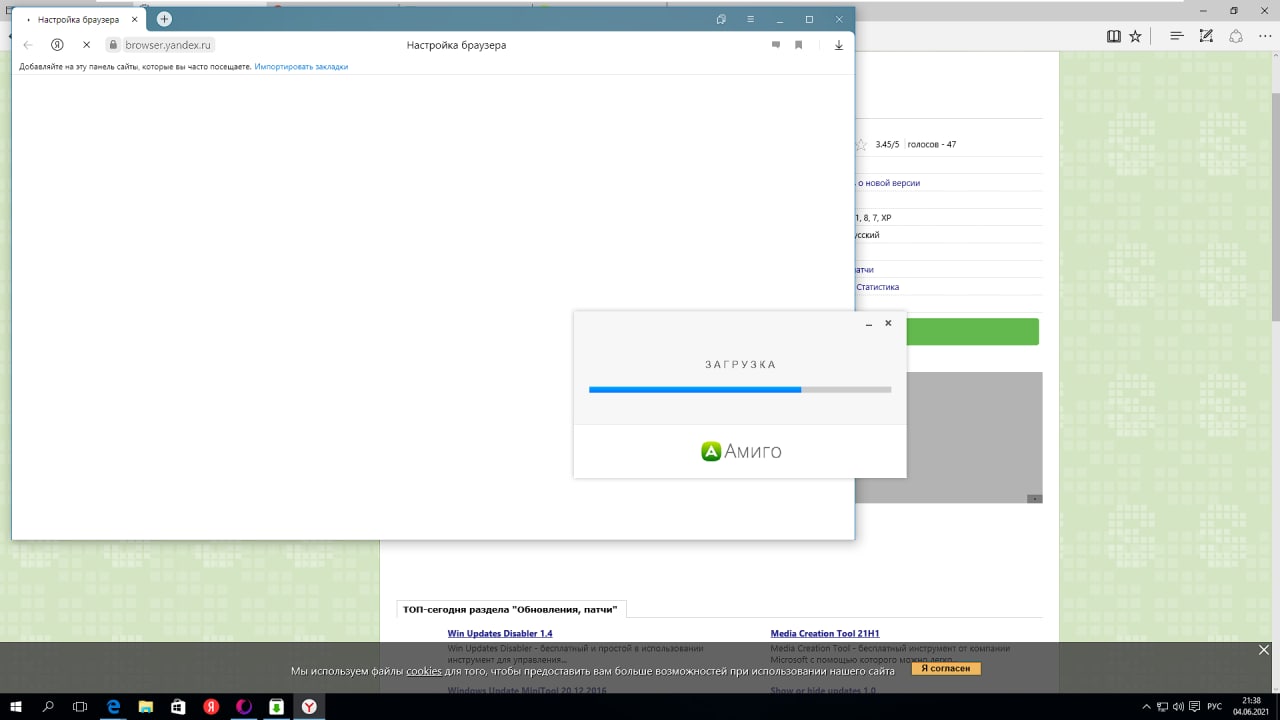The height and width of the screenshot is (720, 1280).
Task: Open the reviews speech-bubble icon in Yandex address bar
Action: [x=776, y=45]
